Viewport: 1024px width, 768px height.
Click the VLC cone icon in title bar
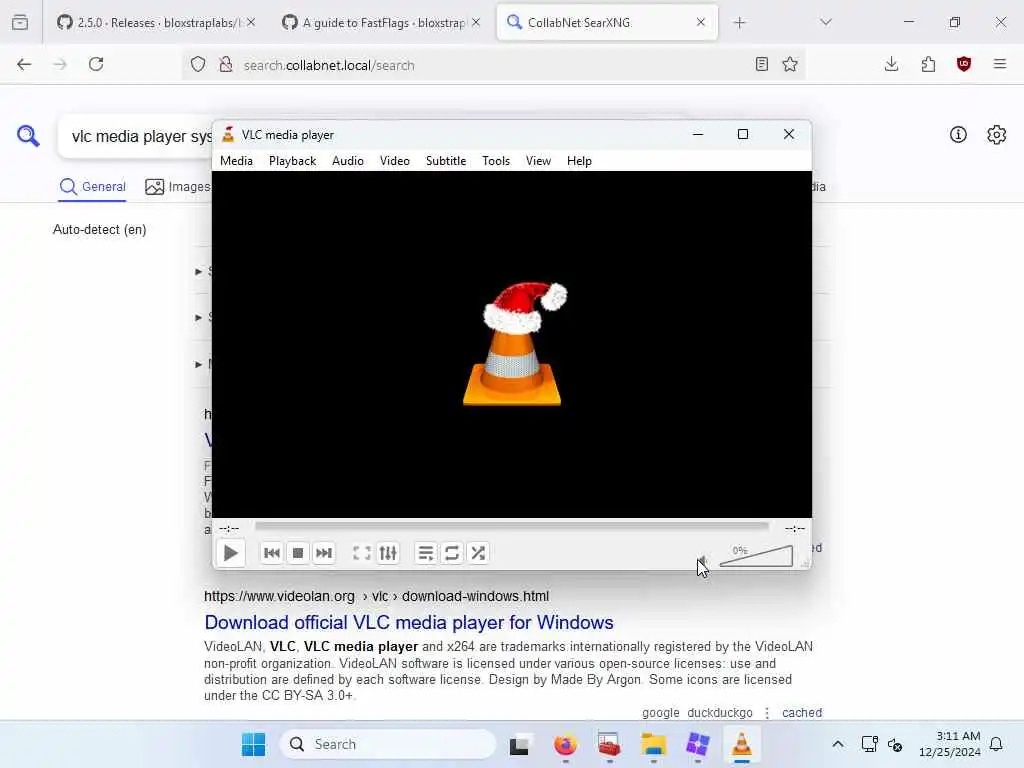pos(228,135)
